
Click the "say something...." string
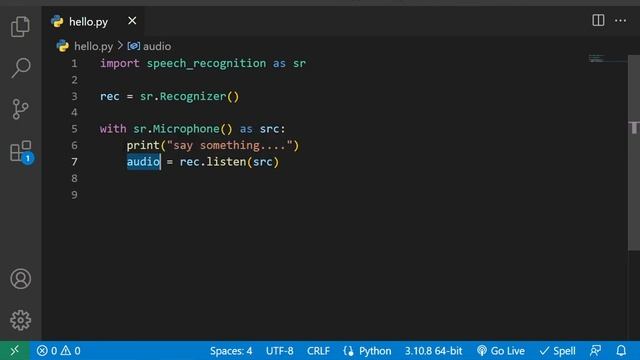(x=229, y=146)
